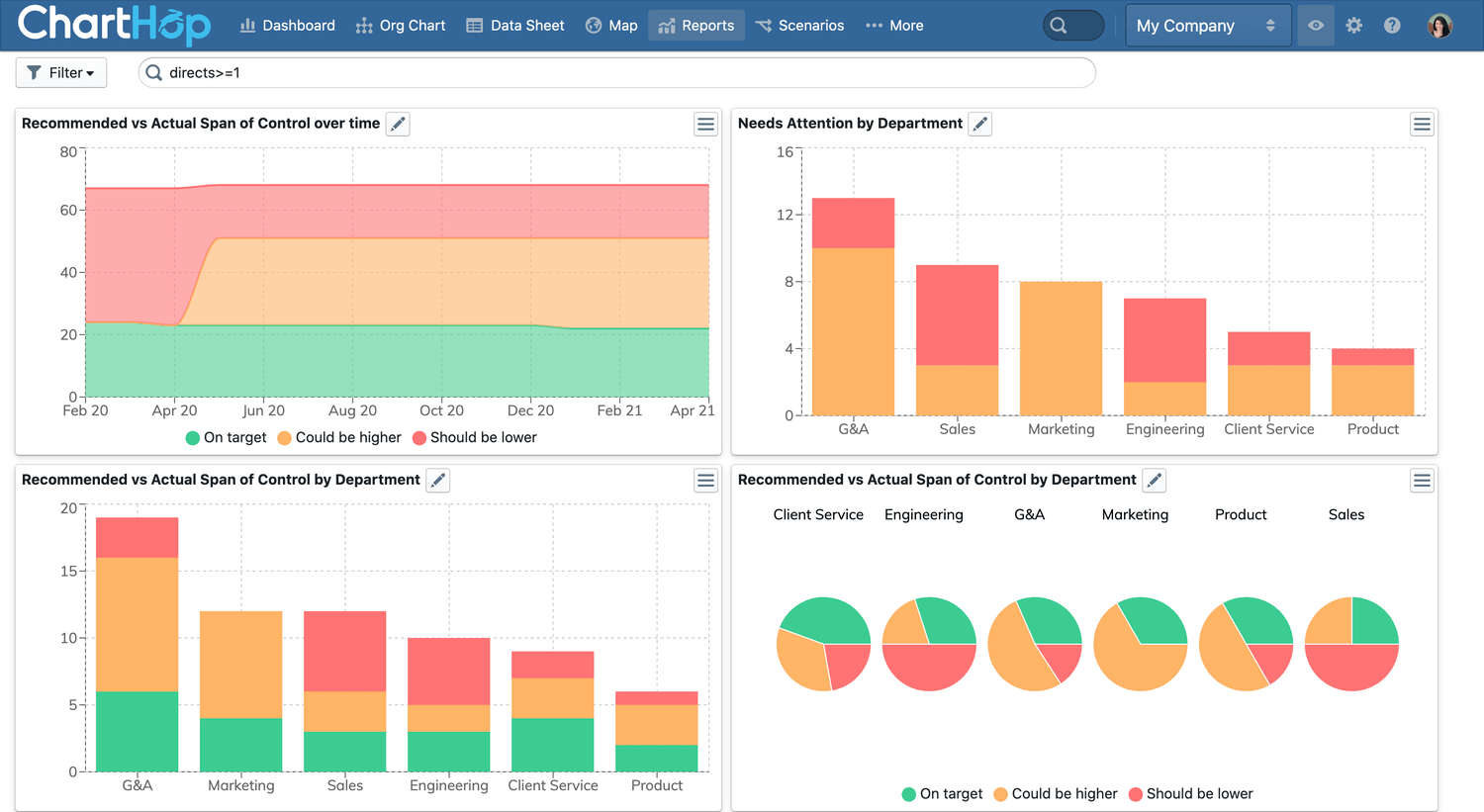Toggle the search switch in the top bar
The height and width of the screenshot is (812, 1484).
(x=1072, y=26)
